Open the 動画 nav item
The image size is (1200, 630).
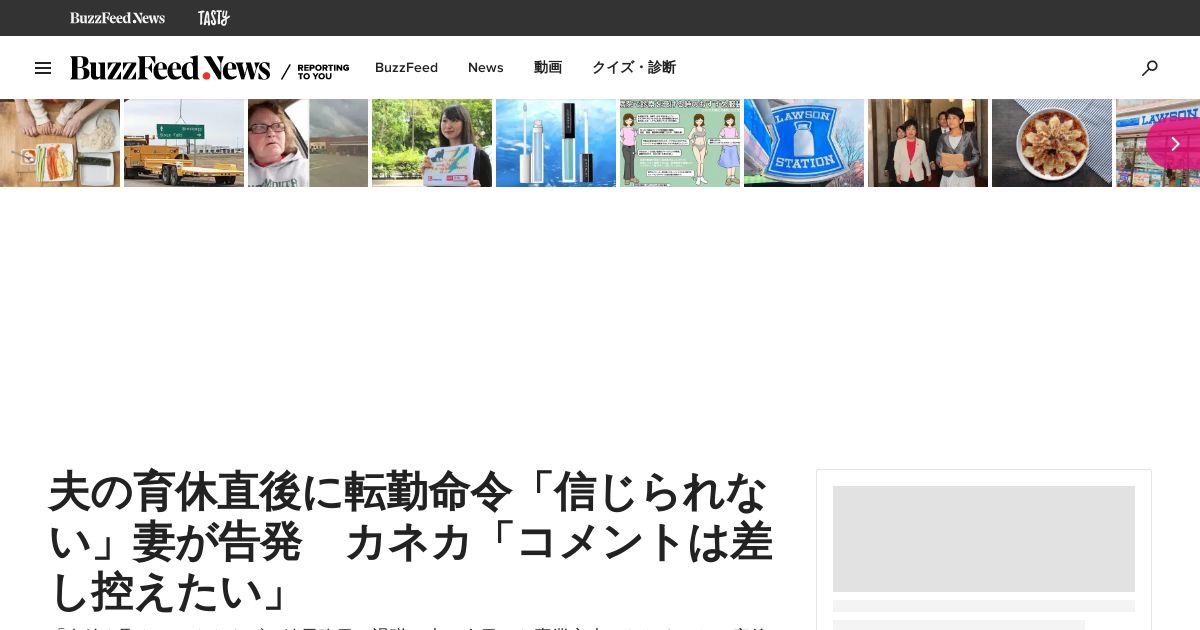pos(548,68)
